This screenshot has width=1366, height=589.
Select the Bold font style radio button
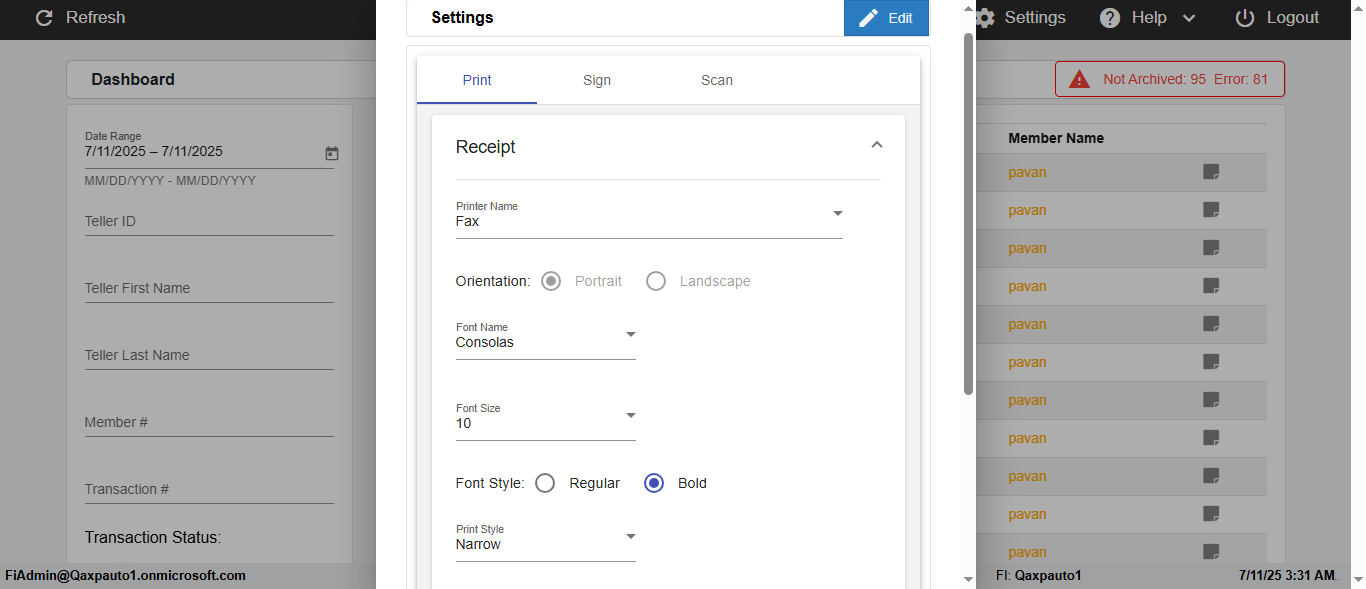(x=654, y=483)
